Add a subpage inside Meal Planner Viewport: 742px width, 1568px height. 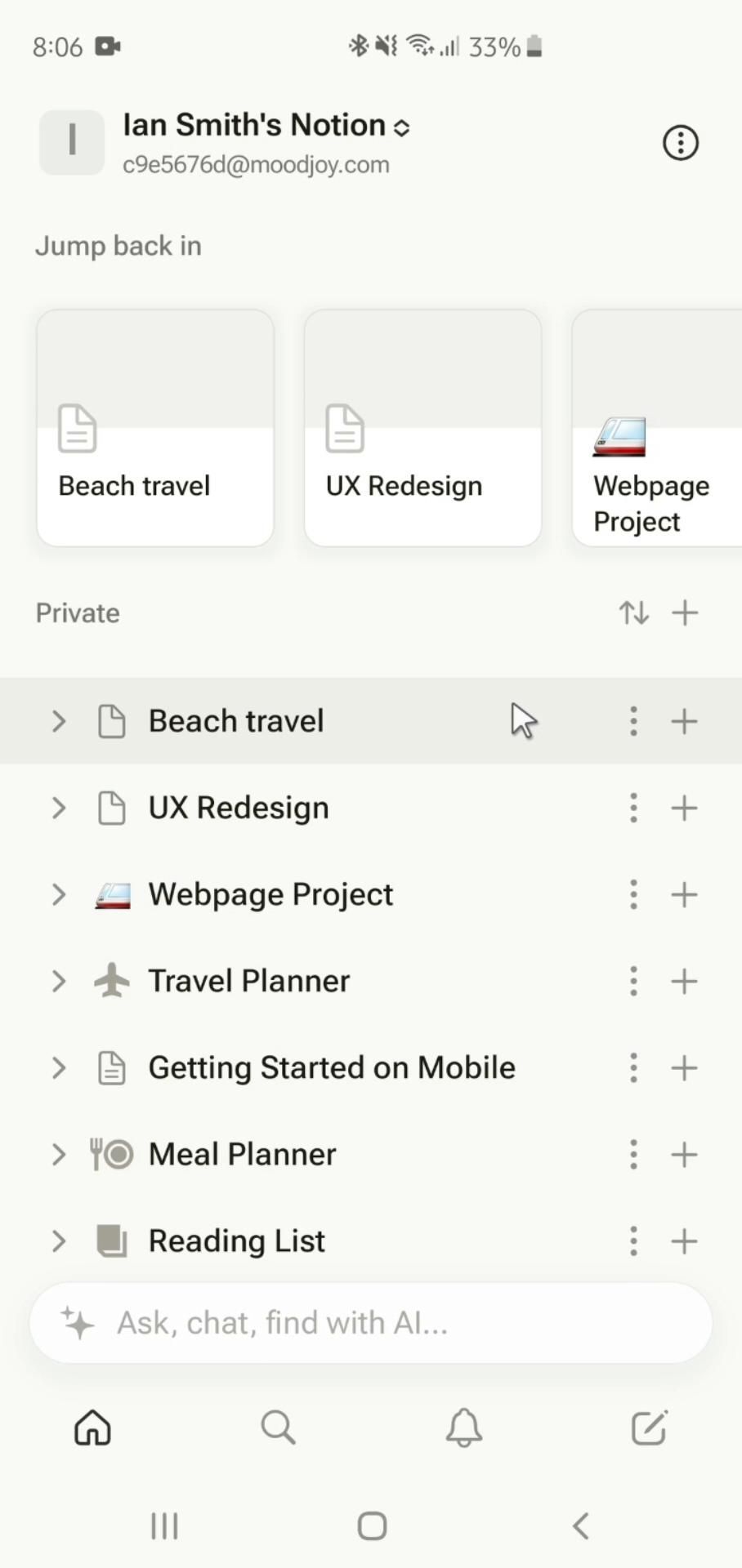click(x=684, y=1154)
